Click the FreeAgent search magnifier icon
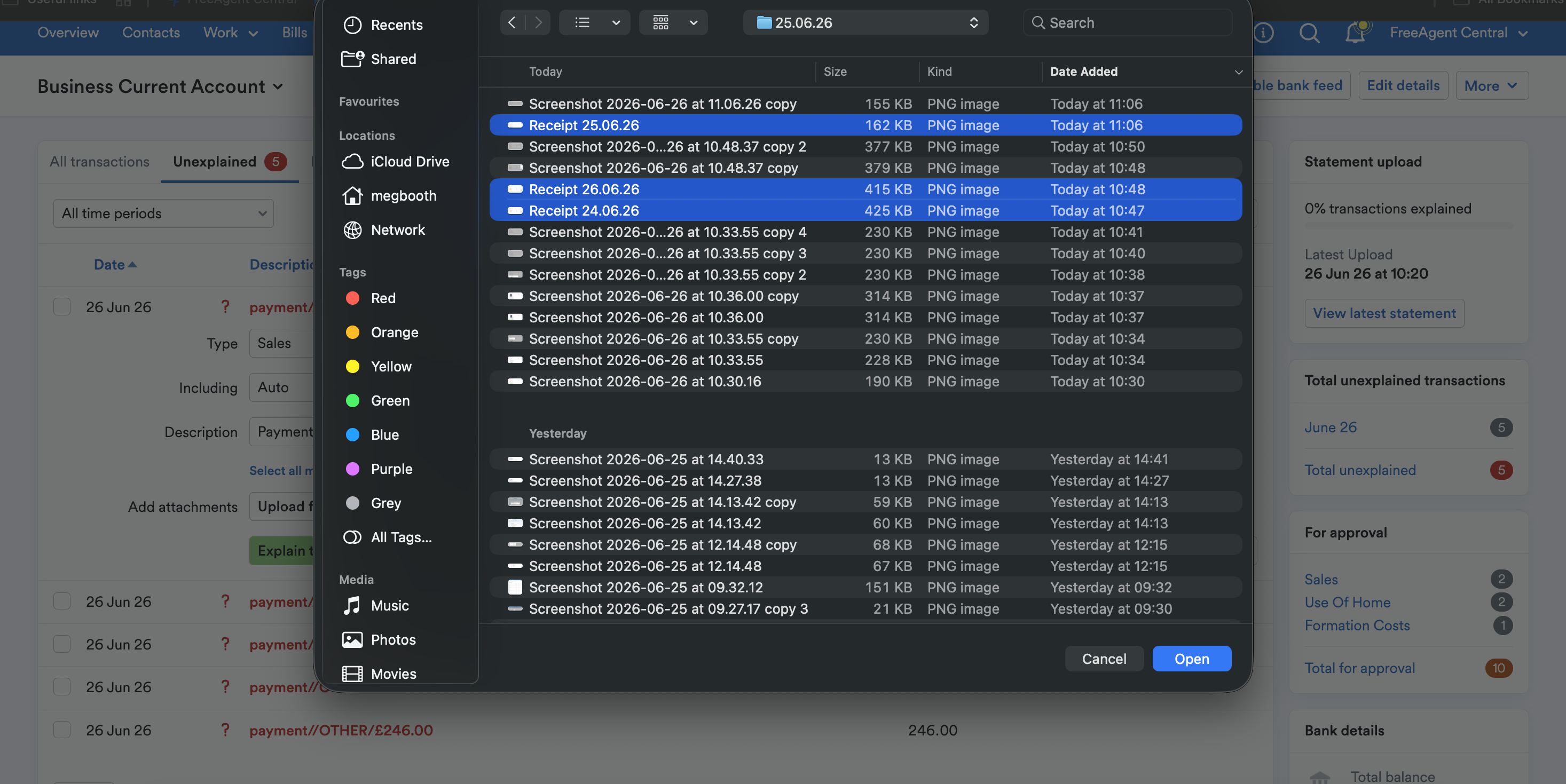The image size is (1566, 784). coord(1309,33)
